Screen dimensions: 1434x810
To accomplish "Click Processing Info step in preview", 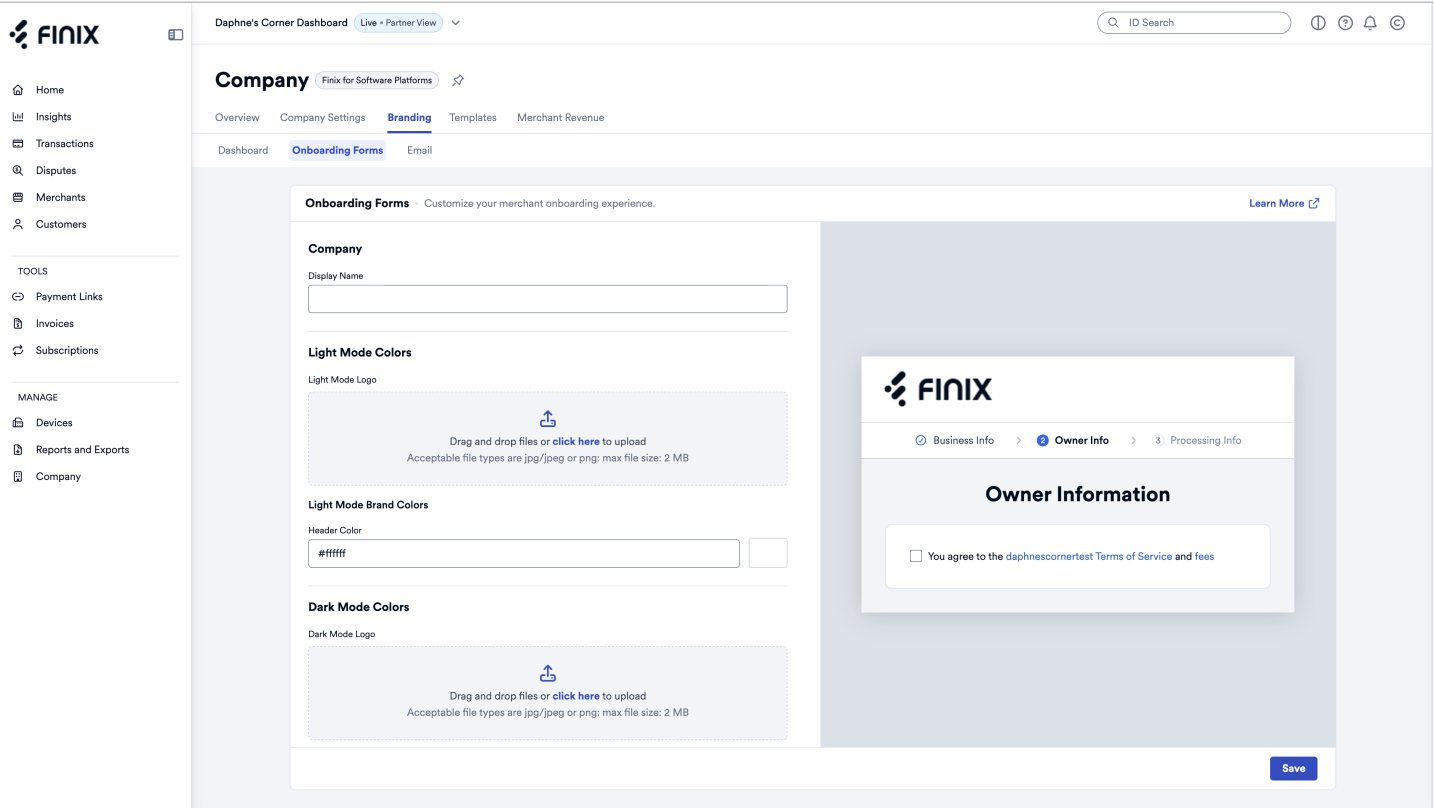I will pos(1196,440).
